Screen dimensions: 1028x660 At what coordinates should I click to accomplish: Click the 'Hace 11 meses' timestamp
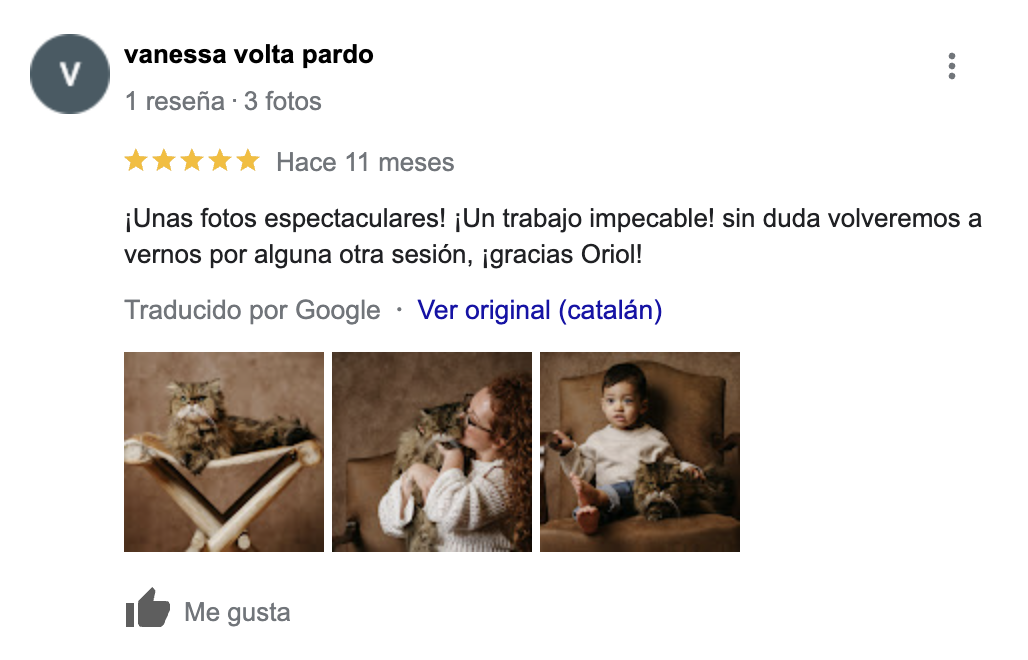365,162
